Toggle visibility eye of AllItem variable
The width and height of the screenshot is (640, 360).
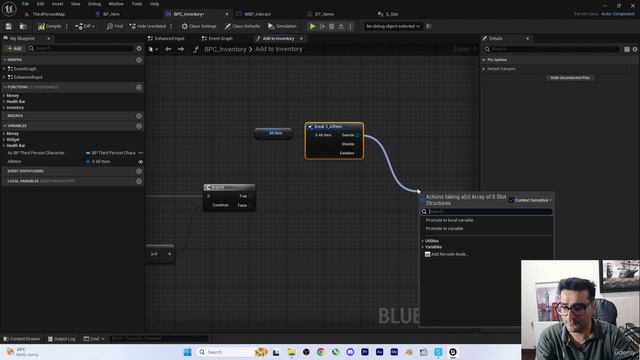coord(140,162)
